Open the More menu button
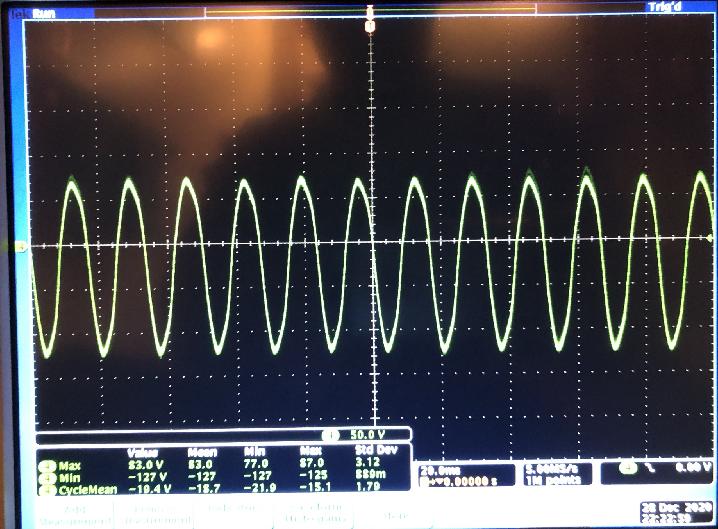 pos(395,515)
